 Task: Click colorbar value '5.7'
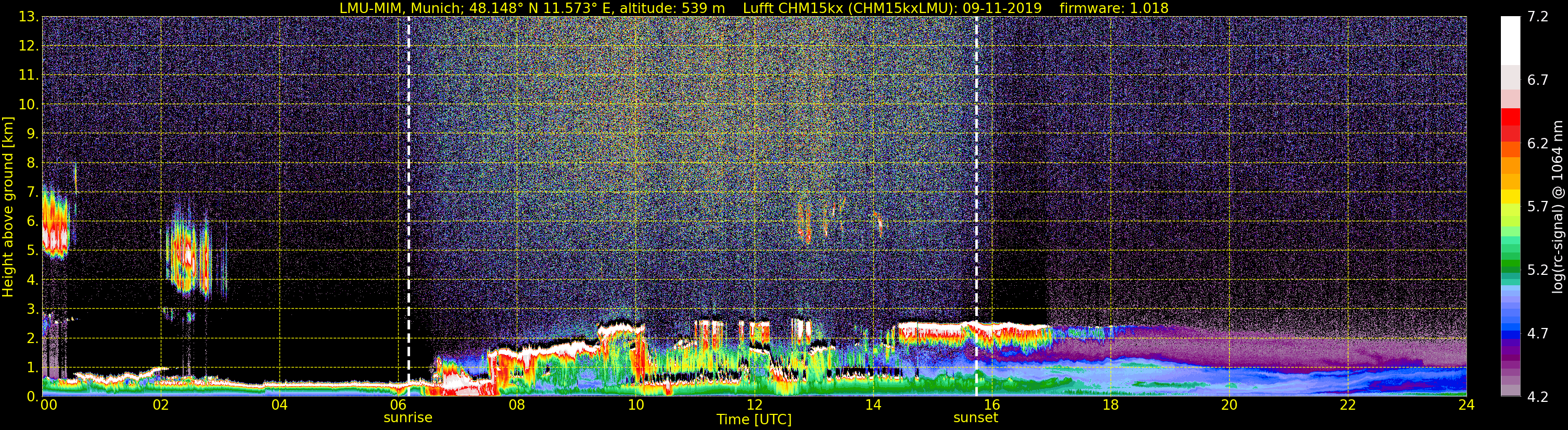[x=1538, y=207]
